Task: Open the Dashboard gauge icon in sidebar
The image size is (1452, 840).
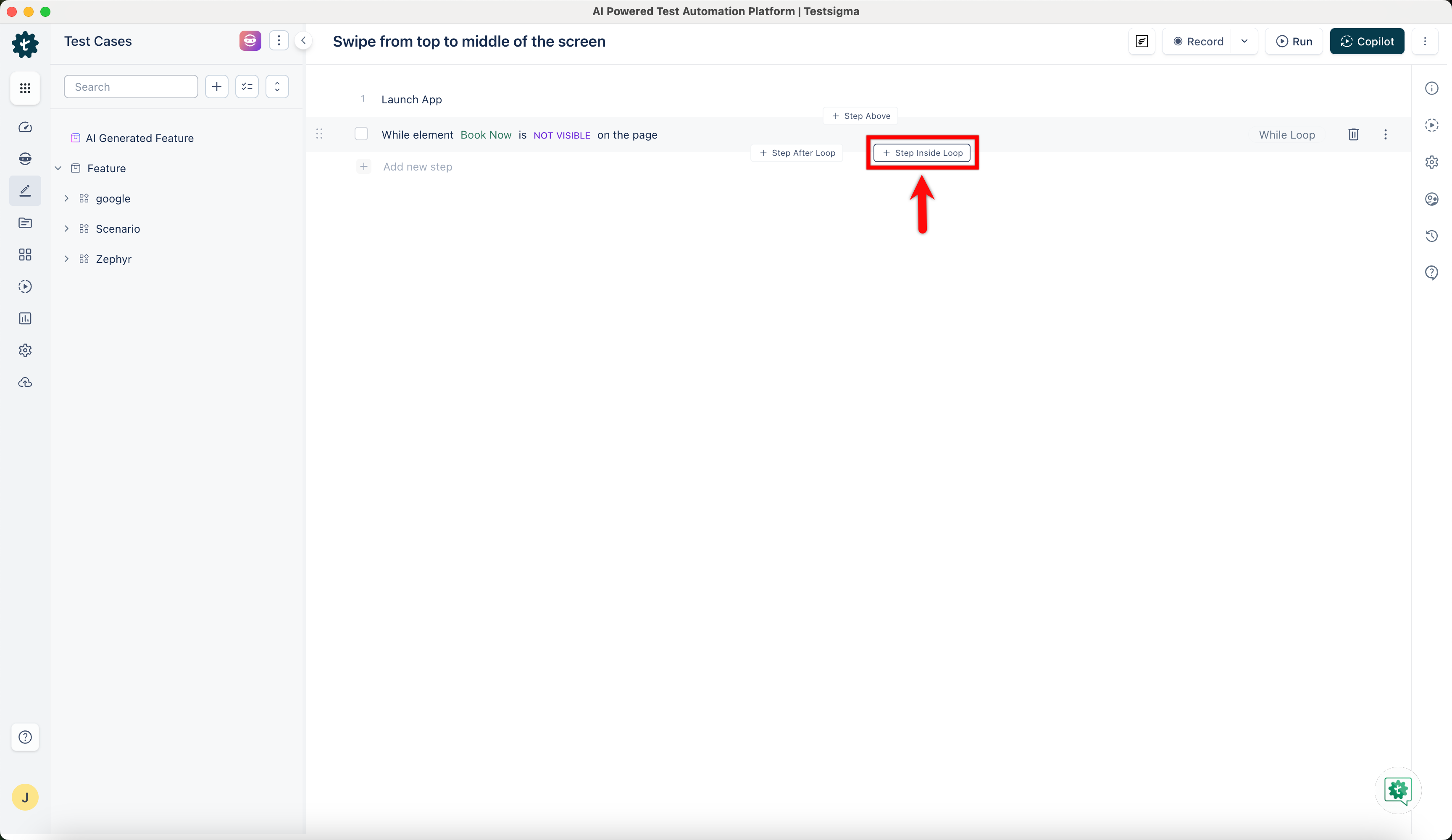Action: point(25,127)
